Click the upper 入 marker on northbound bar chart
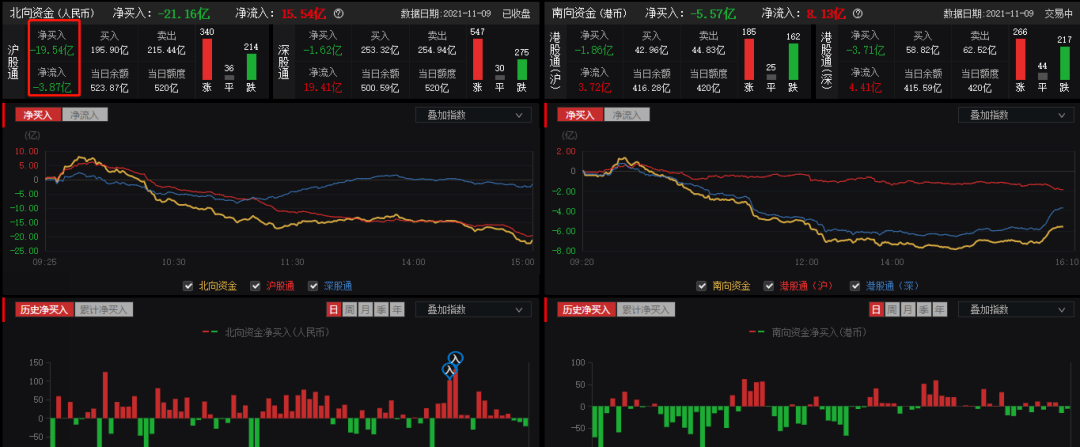Screen dimensions: 1080x447 pos(456,358)
